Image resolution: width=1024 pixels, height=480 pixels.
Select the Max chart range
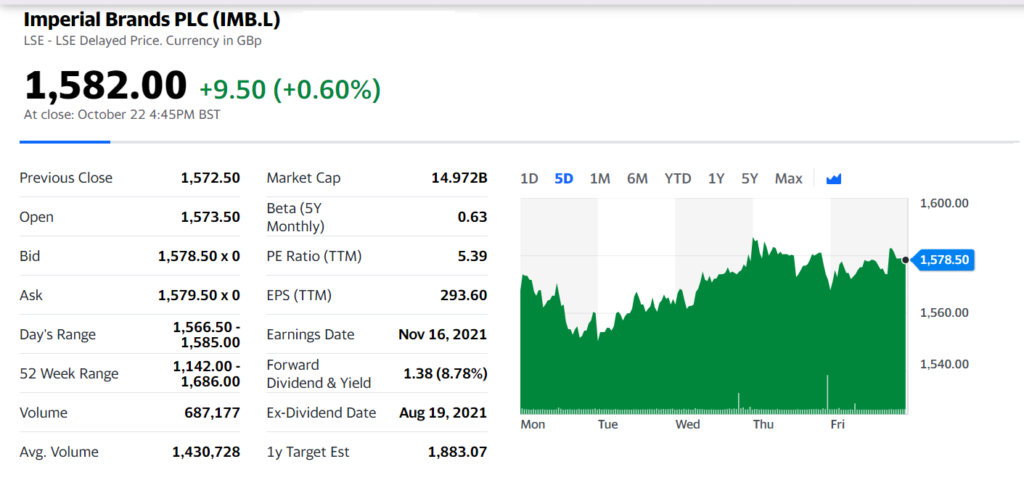click(x=788, y=178)
